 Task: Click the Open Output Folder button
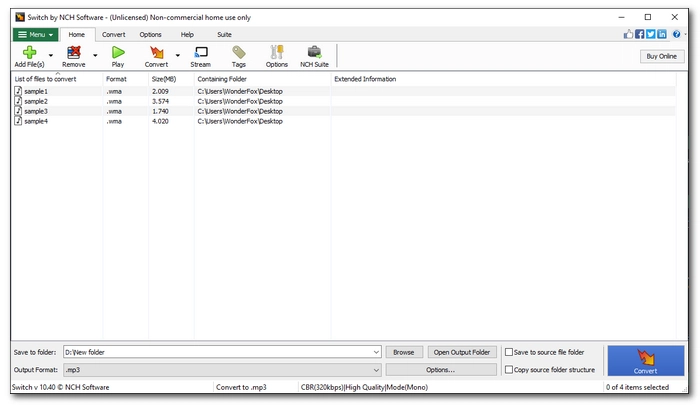[462, 352]
